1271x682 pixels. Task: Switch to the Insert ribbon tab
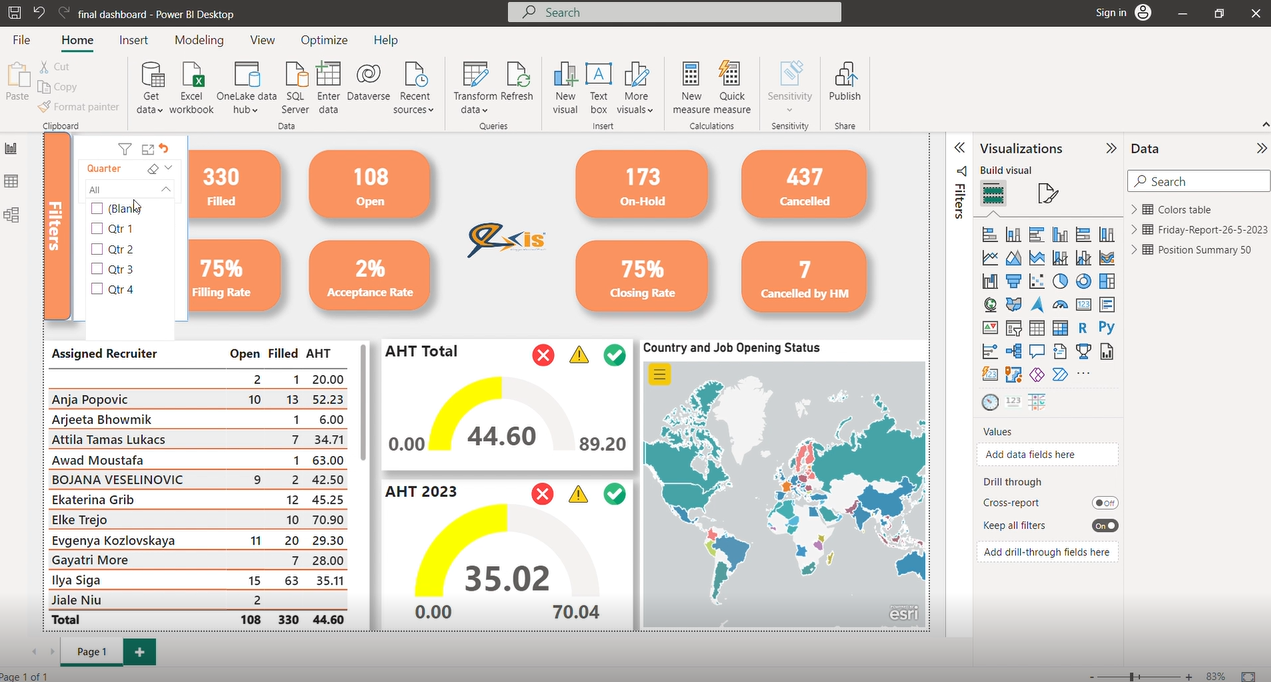pyautogui.click(x=133, y=40)
